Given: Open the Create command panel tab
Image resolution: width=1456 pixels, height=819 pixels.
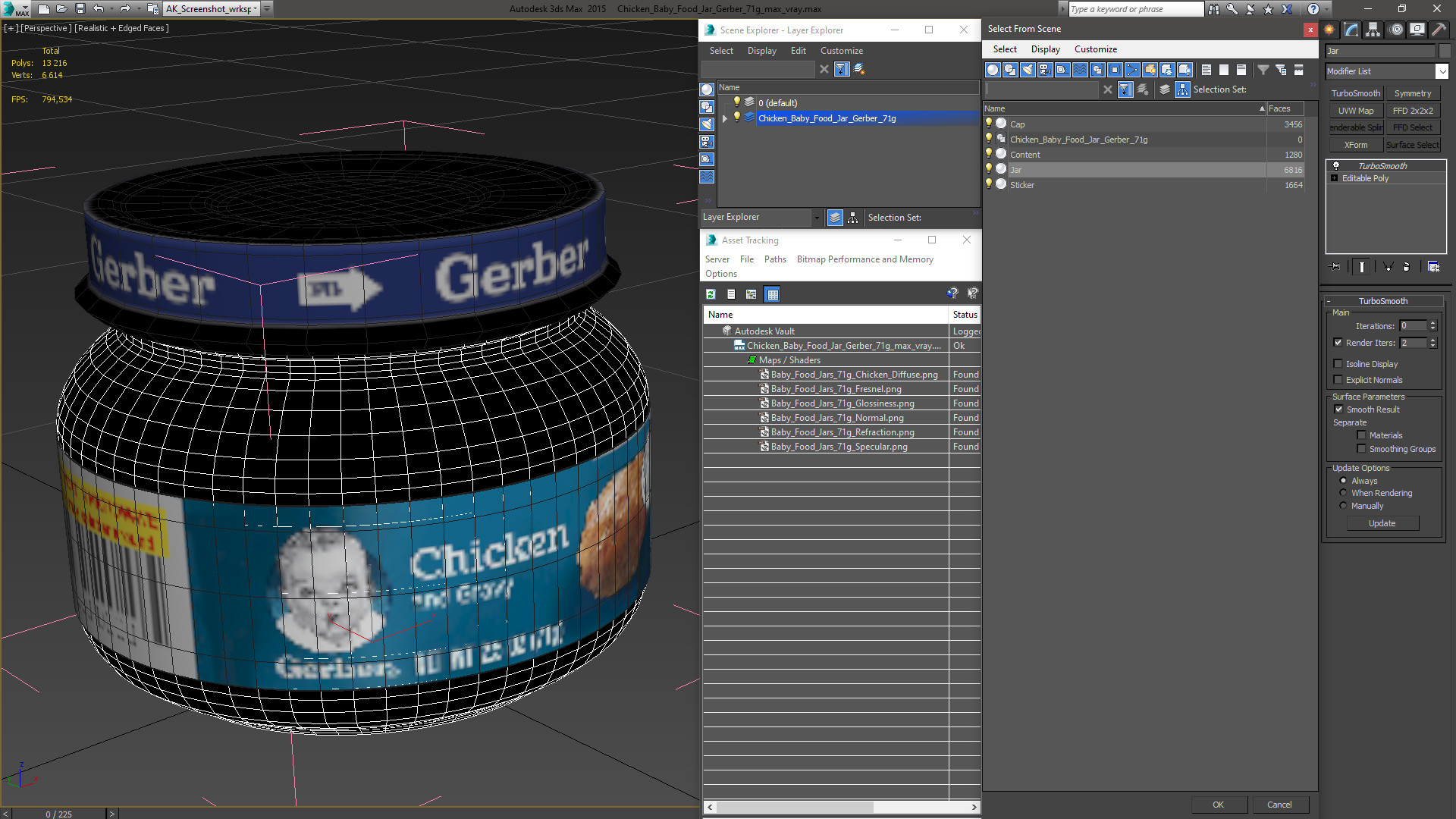Looking at the screenshot, I should coord(1329,30).
